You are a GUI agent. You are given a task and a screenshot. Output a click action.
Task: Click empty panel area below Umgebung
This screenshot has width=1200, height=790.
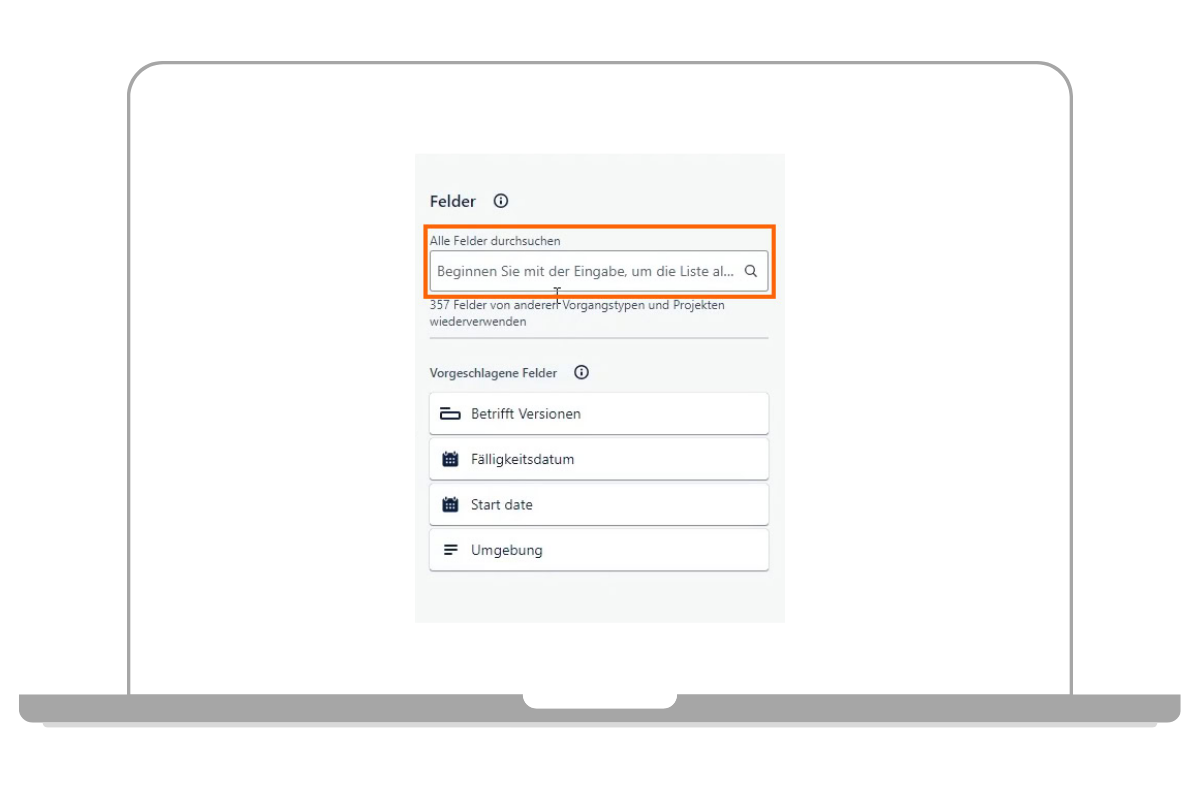(x=599, y=597)
